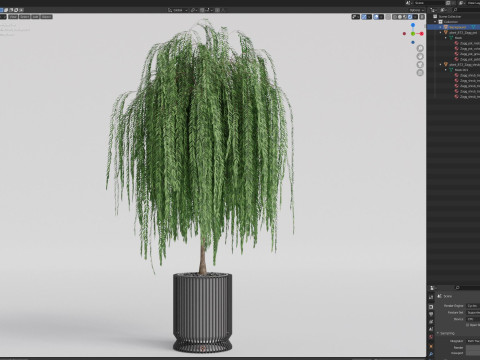Viewport: 480px width, 360px height.
Task: Click the first select mode icon
Action: tap(1, 10)
